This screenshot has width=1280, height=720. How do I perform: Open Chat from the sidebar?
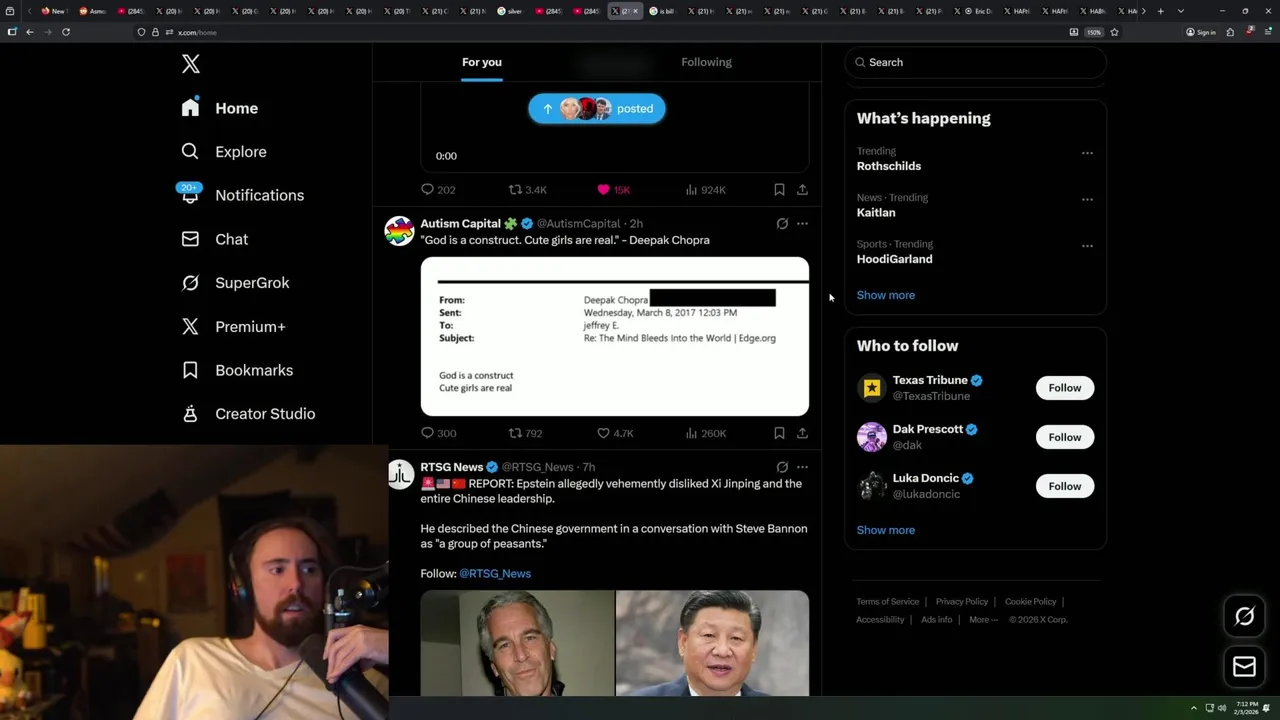(215, 239)
